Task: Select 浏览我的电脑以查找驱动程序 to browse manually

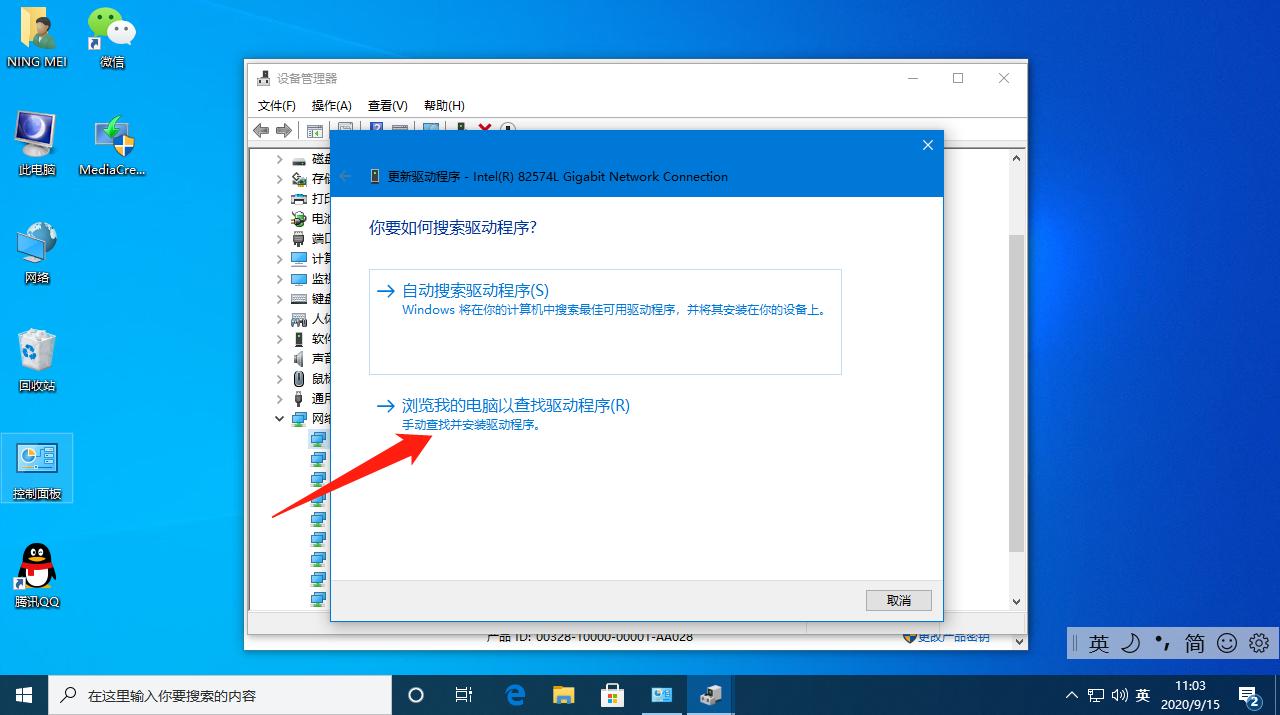Action: (513, 405)
